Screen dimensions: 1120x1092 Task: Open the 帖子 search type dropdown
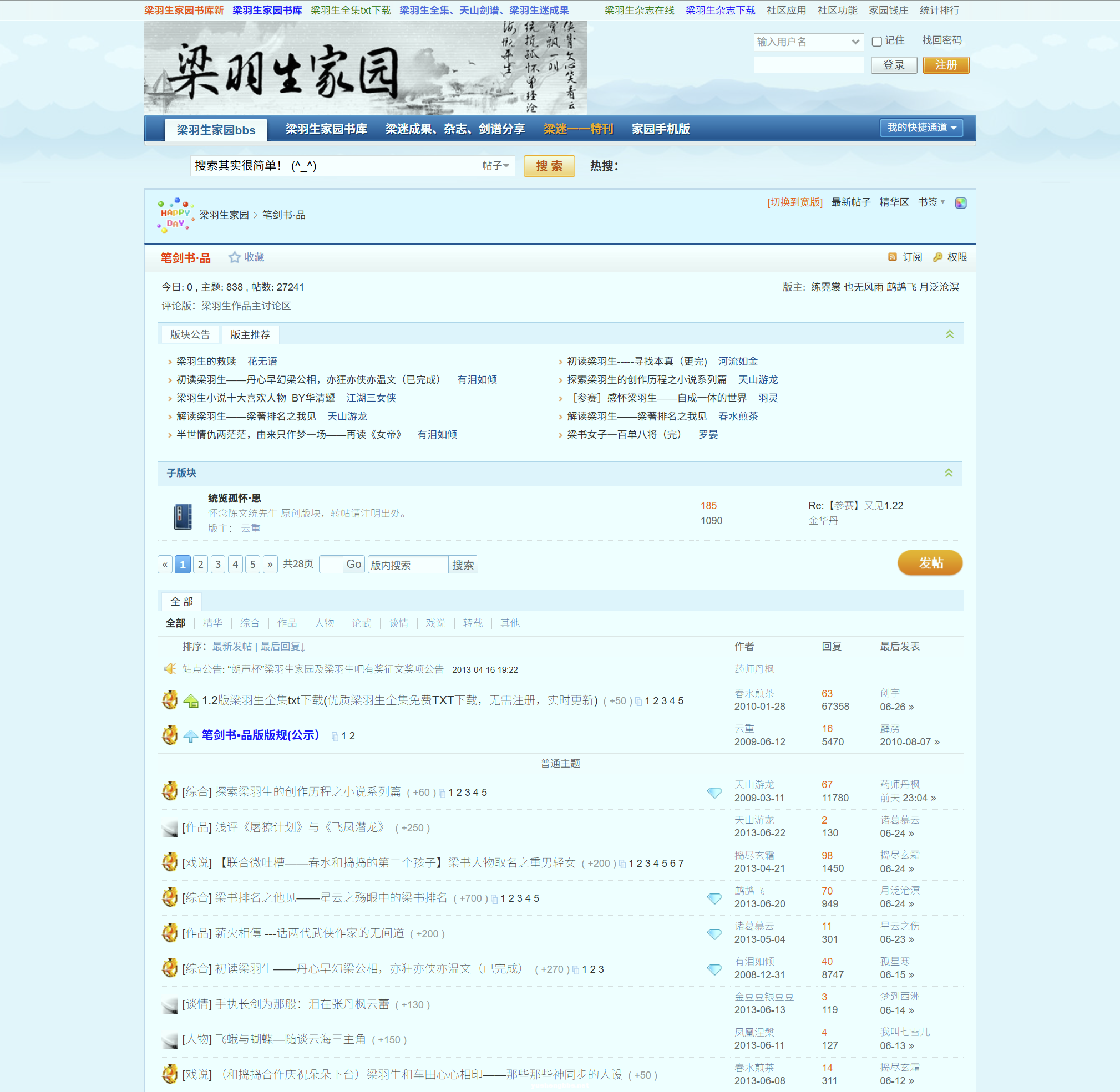(494, 166)
